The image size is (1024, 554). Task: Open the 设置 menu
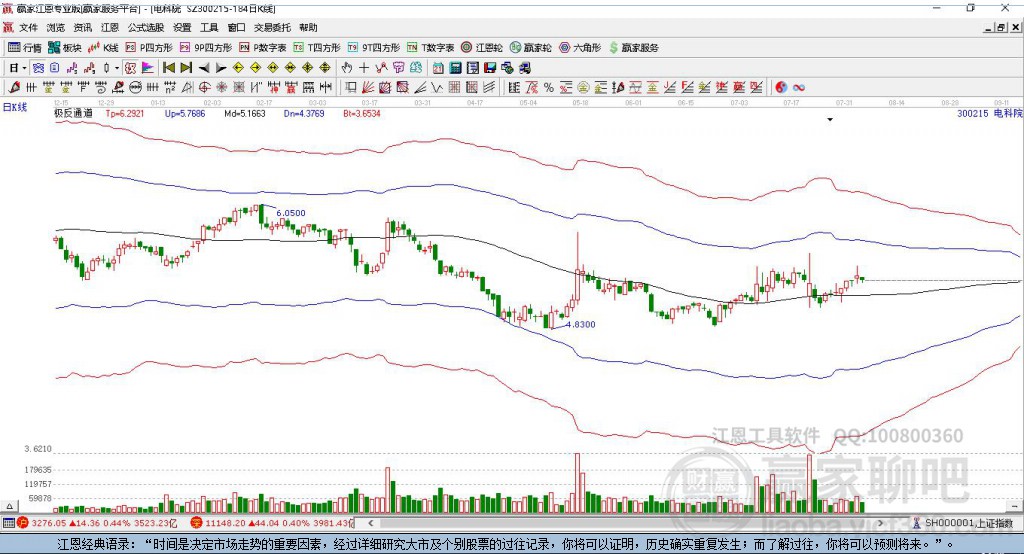(182, 27)
